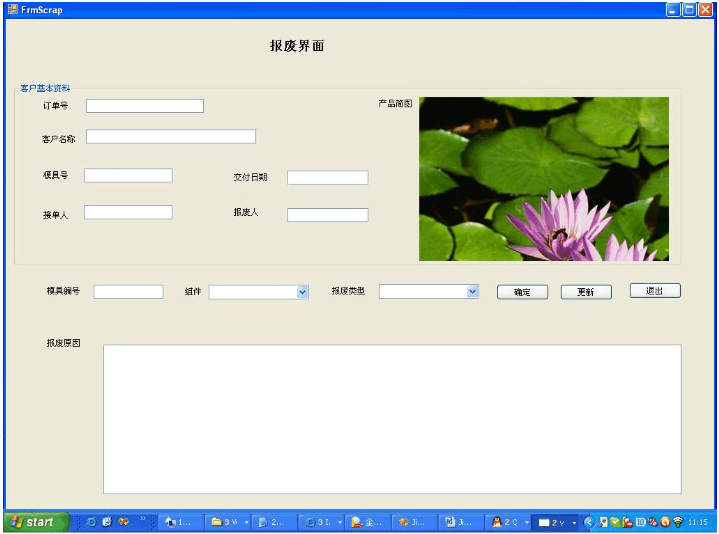The image size is (719, 534).
Task: Click the 交付日期 delivery date field
Action: coord(327,178)
